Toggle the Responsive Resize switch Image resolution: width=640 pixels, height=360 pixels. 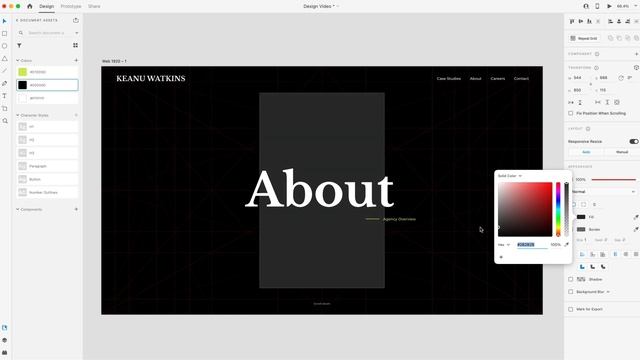click(x=633, y=141)
